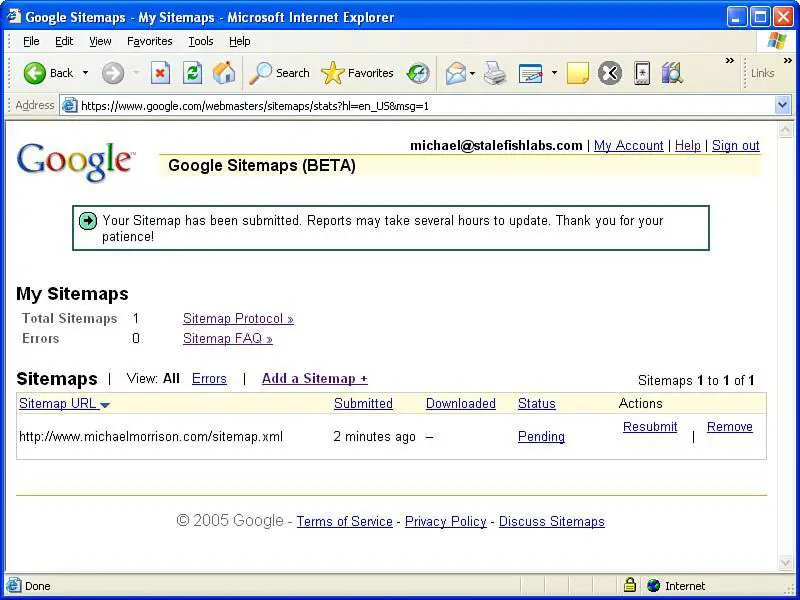This screenshot has height=600, width=800.
Task: Click the Add a Sitemap + link
Action: click(315, 379)
